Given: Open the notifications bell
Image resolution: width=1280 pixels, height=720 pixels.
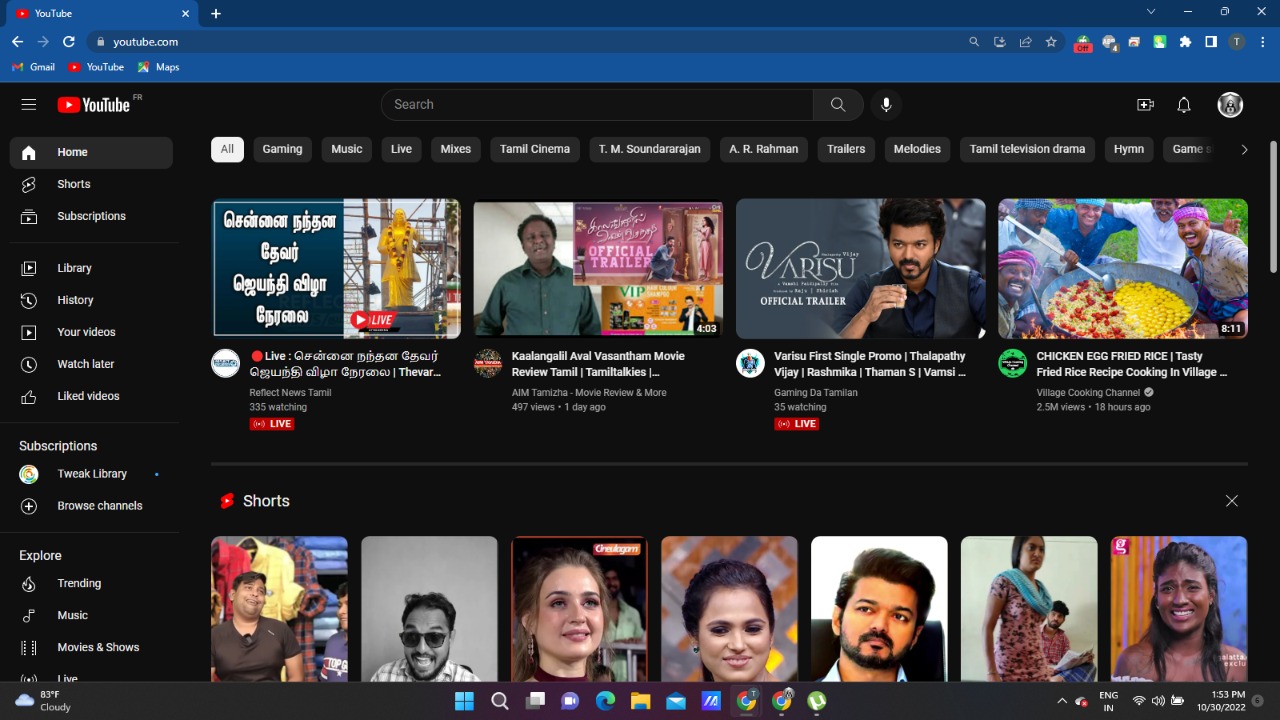Looking at the screenshot, I should coord(1184,105).
